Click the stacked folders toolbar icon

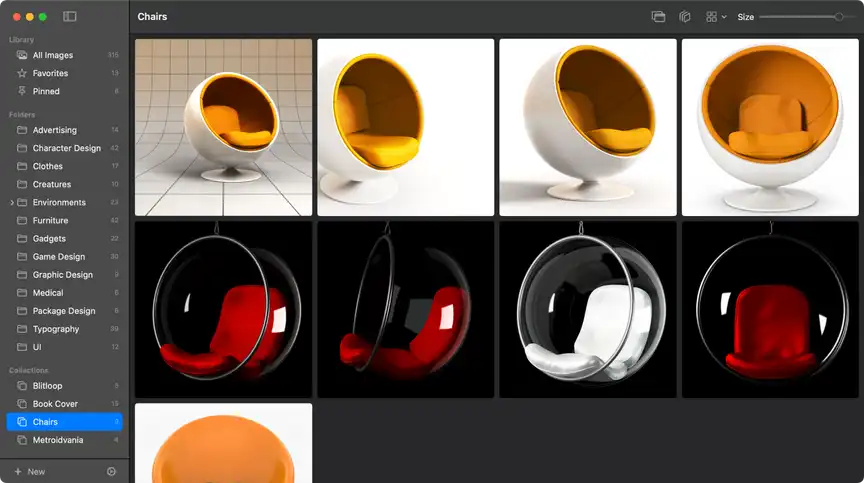658,17
